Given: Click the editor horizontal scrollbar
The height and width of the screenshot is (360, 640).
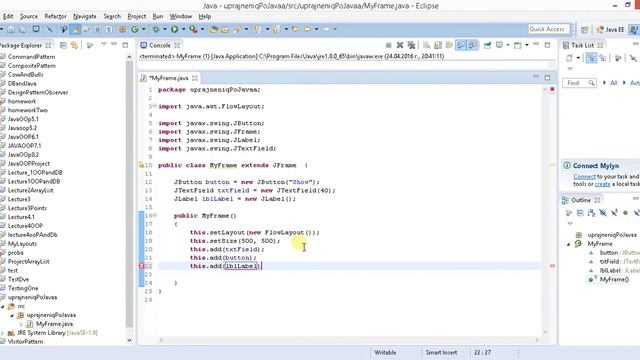Looking at the screenshot, I should pyautogui.click(x=348, y=340).
